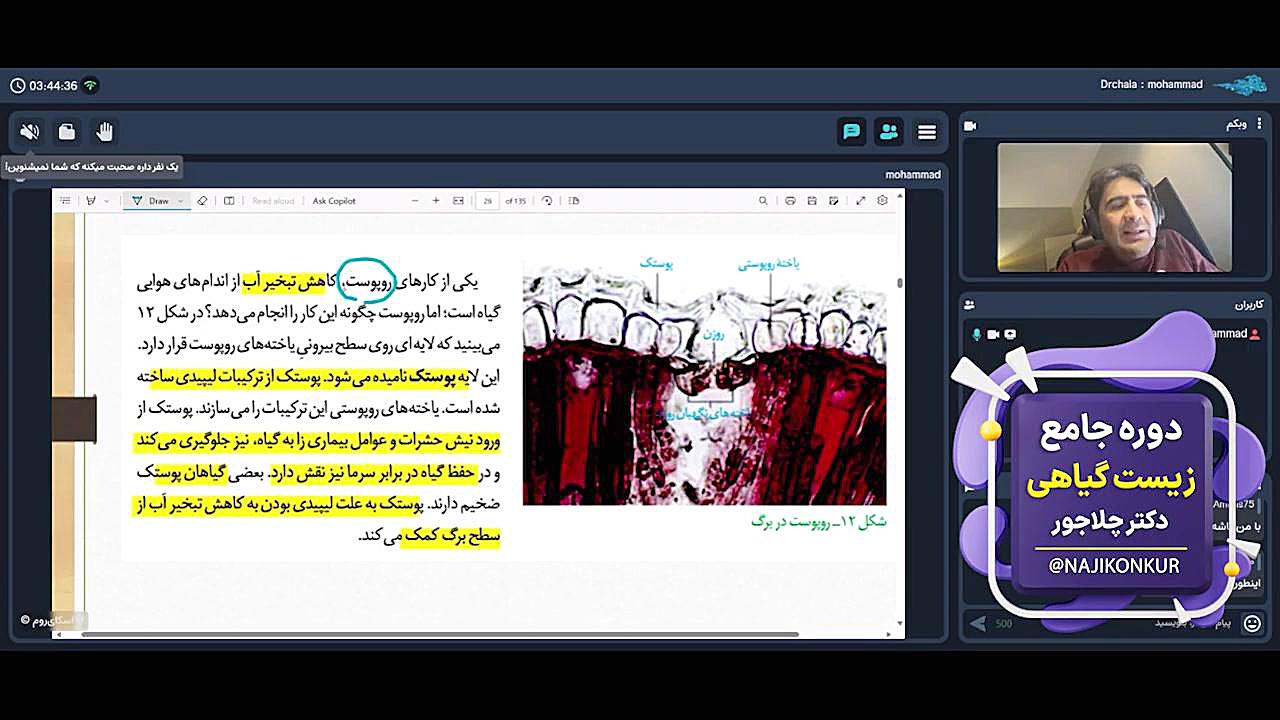Click the figure label یاخته روپوستی
Viewport: 1280px width, 720px height.
click(x=769, y=263)
